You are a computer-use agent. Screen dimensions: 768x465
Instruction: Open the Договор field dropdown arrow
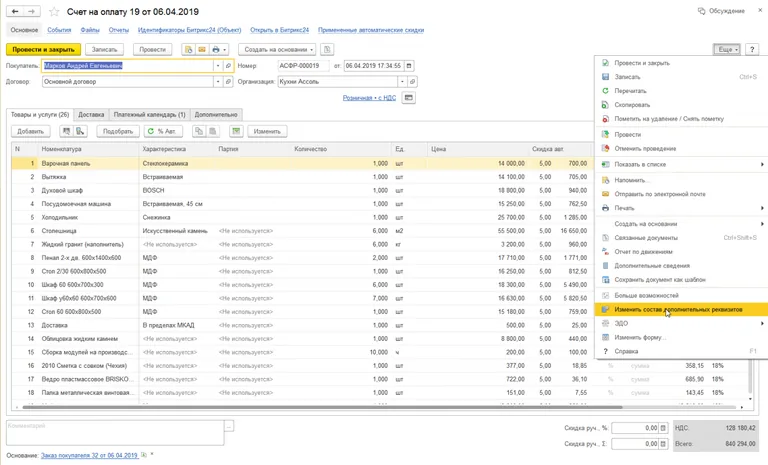tap(217, 82)
